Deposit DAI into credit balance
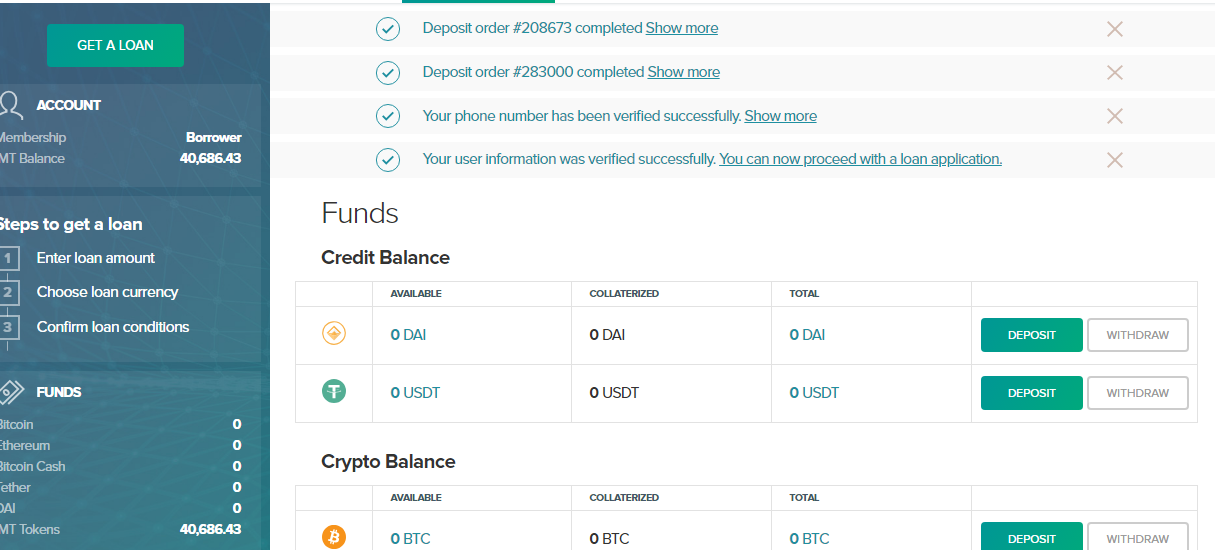 click(1032, 335)
